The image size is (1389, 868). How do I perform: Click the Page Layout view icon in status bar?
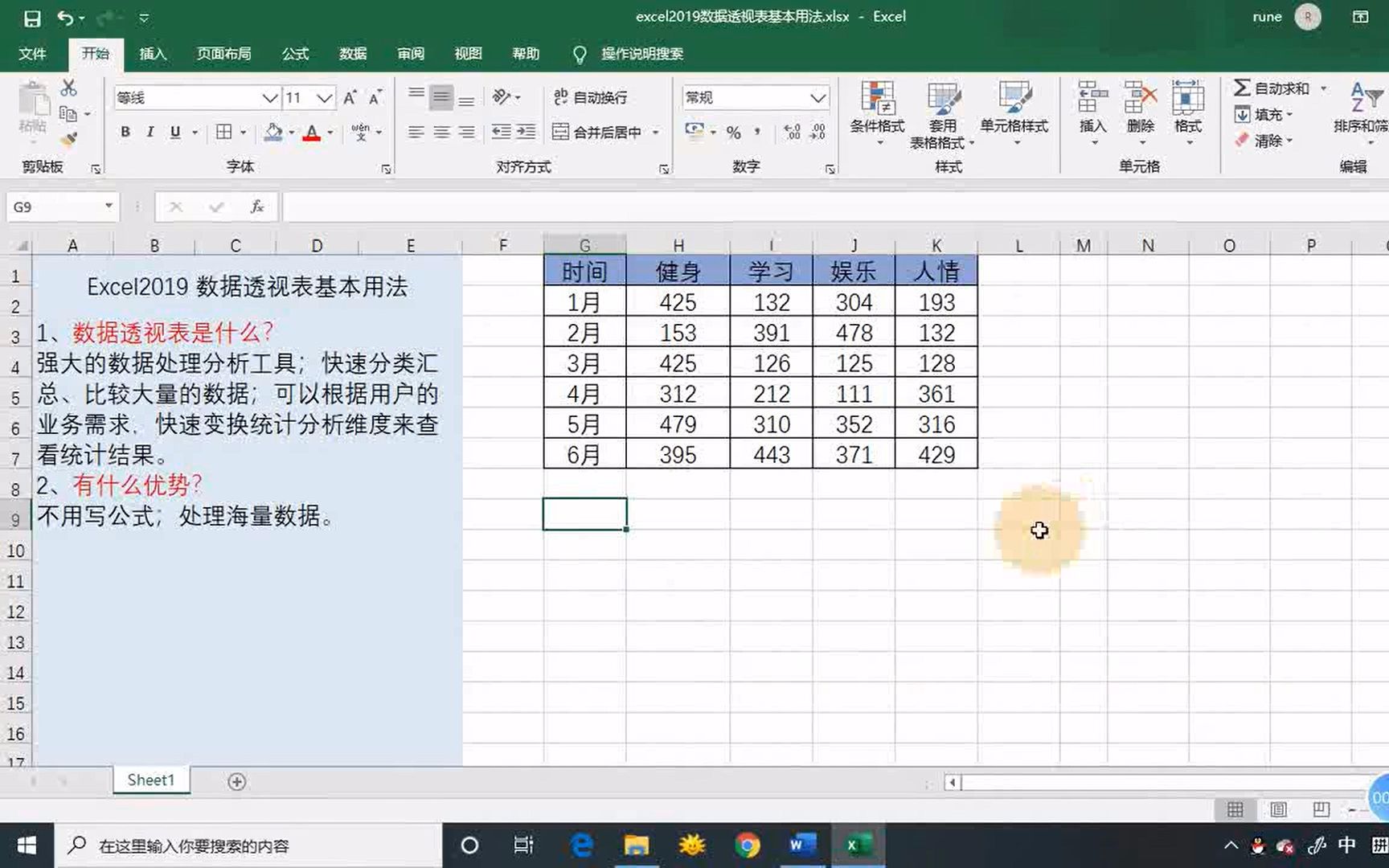tap(1278, 809)
